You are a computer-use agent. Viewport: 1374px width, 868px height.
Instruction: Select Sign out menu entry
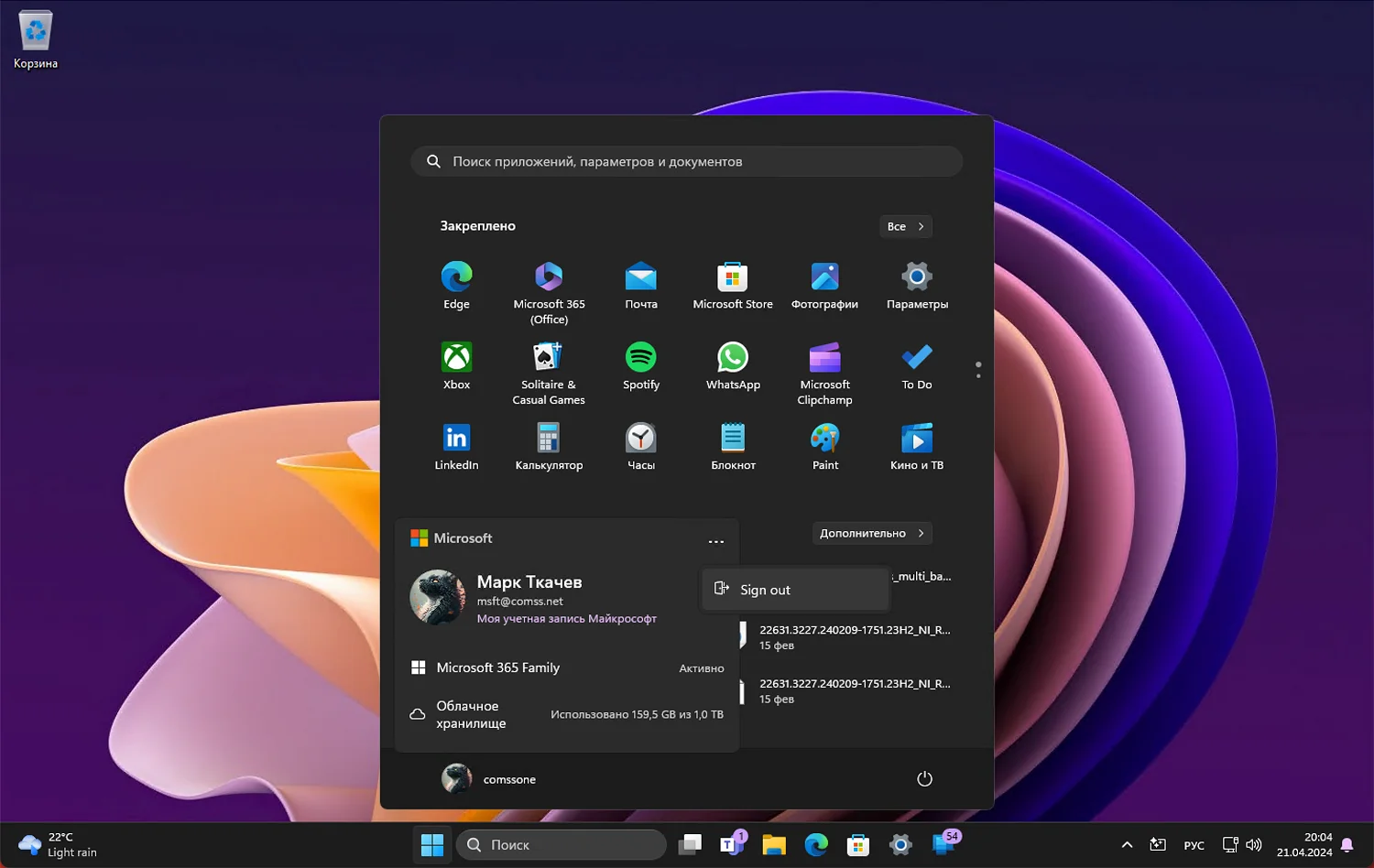point(795,590)
